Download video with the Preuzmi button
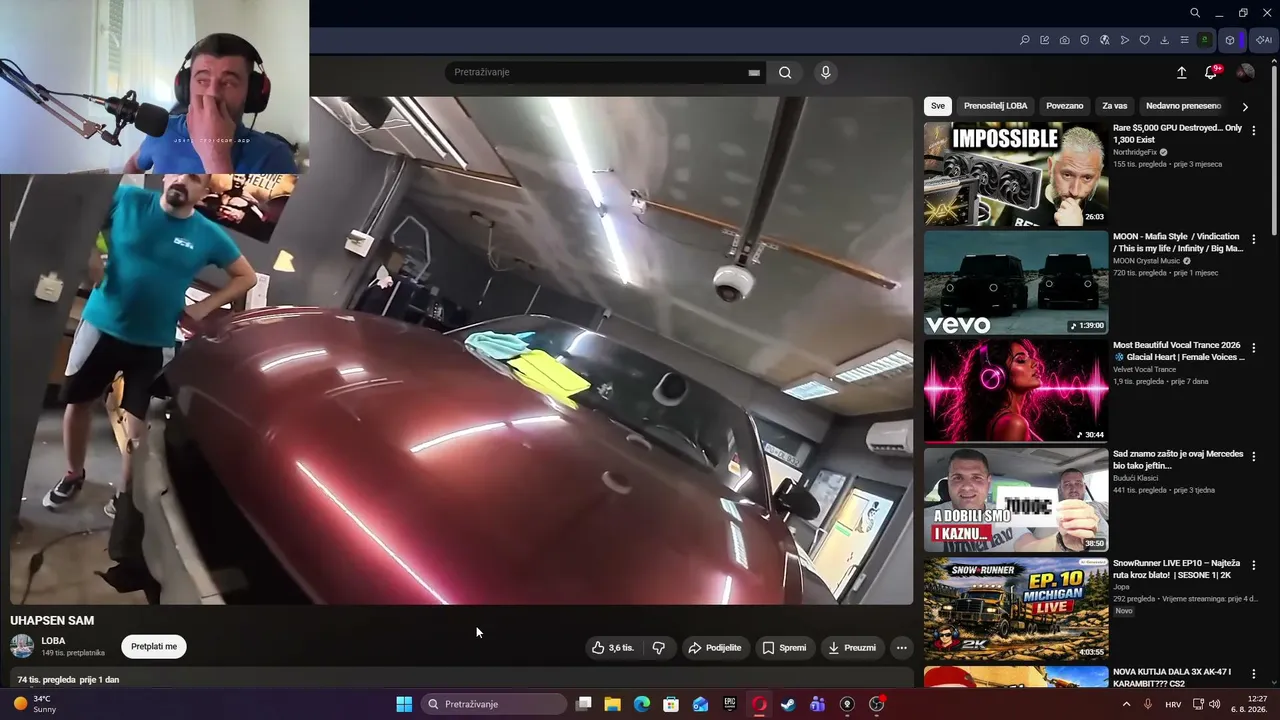This screenshot has width=1280, height=720. (852, 648)
